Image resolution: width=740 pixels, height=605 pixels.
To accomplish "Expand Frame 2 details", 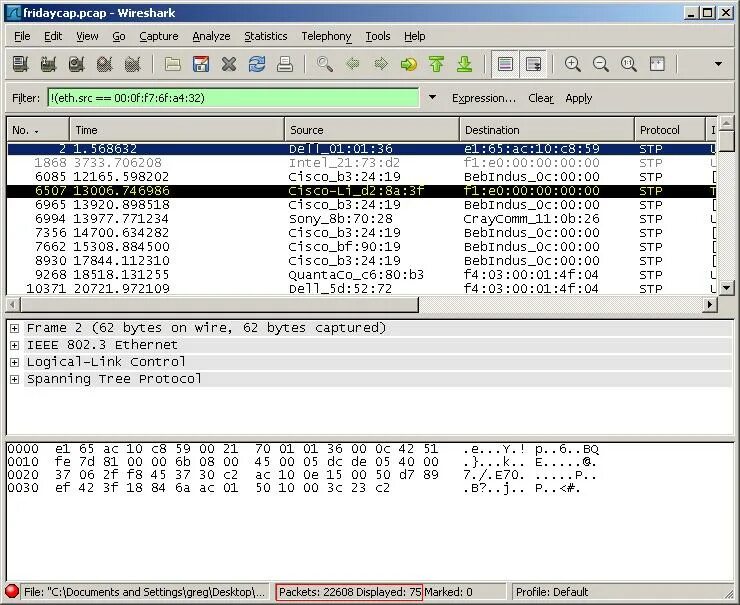I will coord(14,328).
